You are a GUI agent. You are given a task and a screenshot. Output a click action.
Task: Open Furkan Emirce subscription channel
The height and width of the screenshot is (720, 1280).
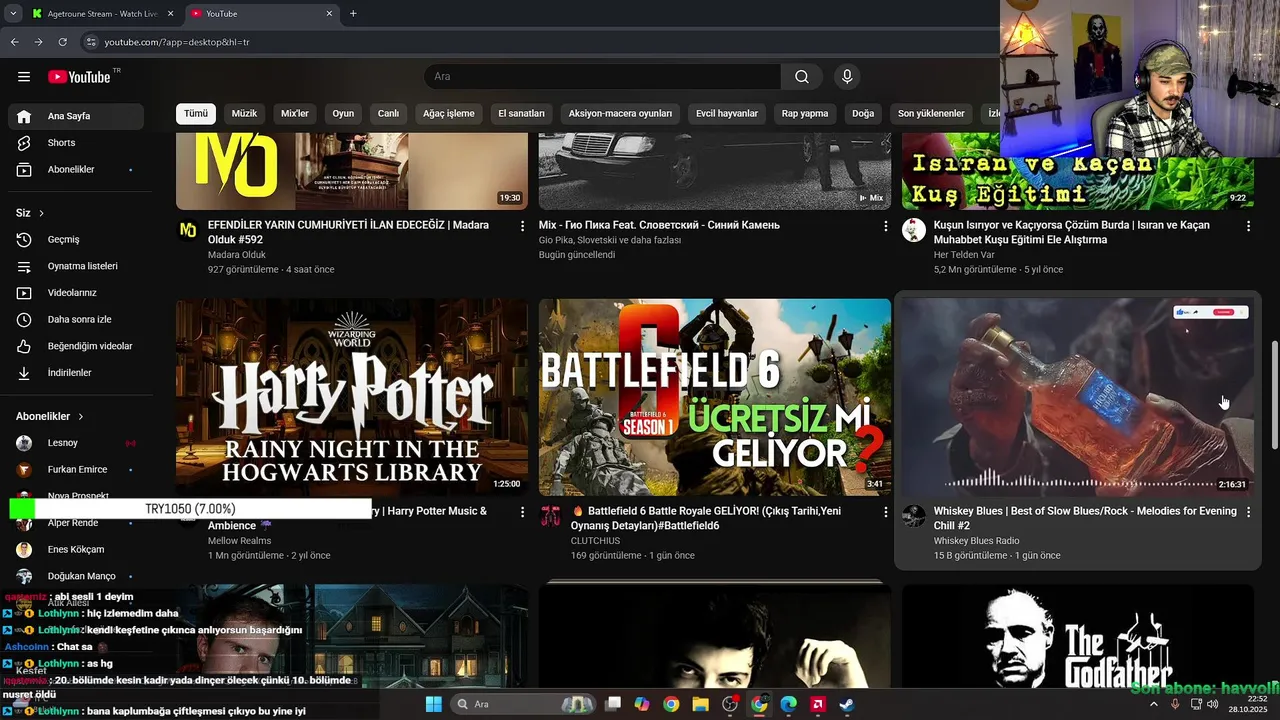pyautogui.click(x=76, y=470)
